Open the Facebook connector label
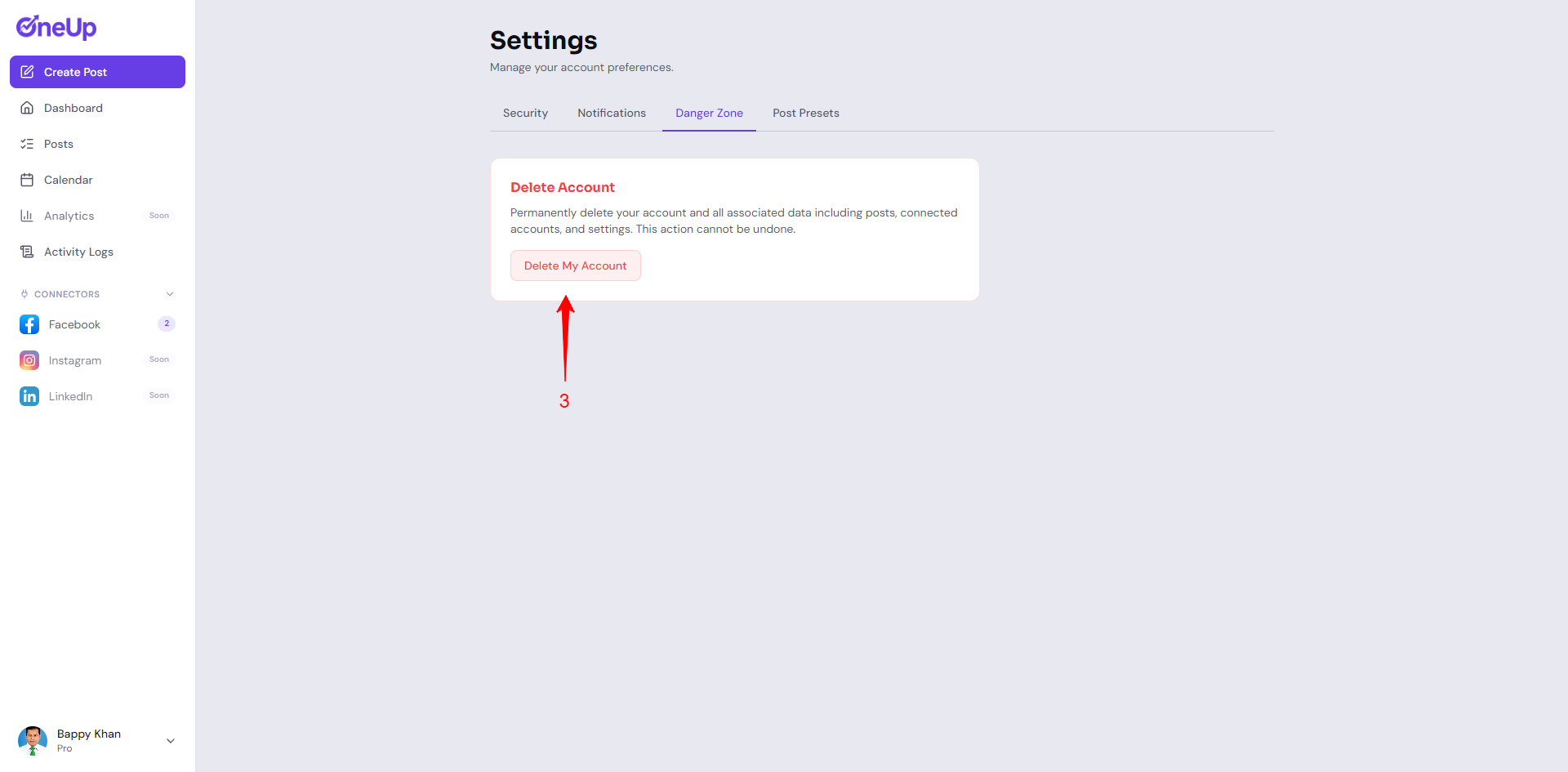 click(74, 324)
